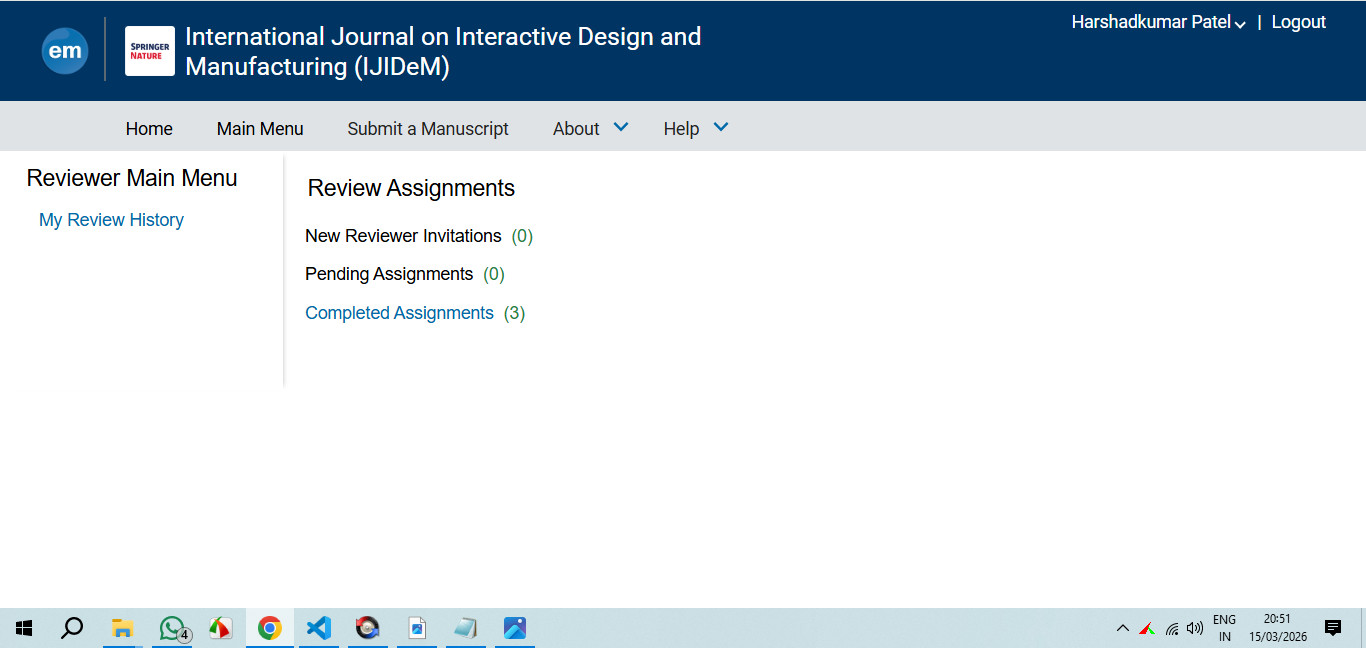Viewport: 1366px width, 648px height.
Task: Click the volume speaker icon in tray
Action: click(1194, 628)
